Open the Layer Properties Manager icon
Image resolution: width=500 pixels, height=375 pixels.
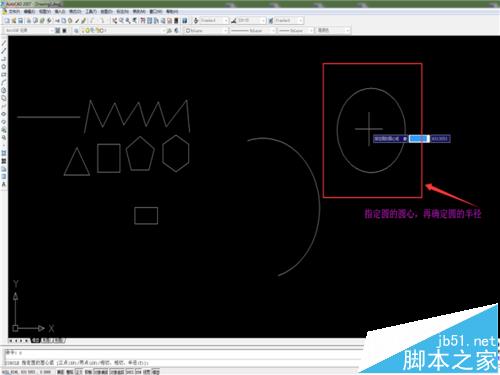click(76, 30)
